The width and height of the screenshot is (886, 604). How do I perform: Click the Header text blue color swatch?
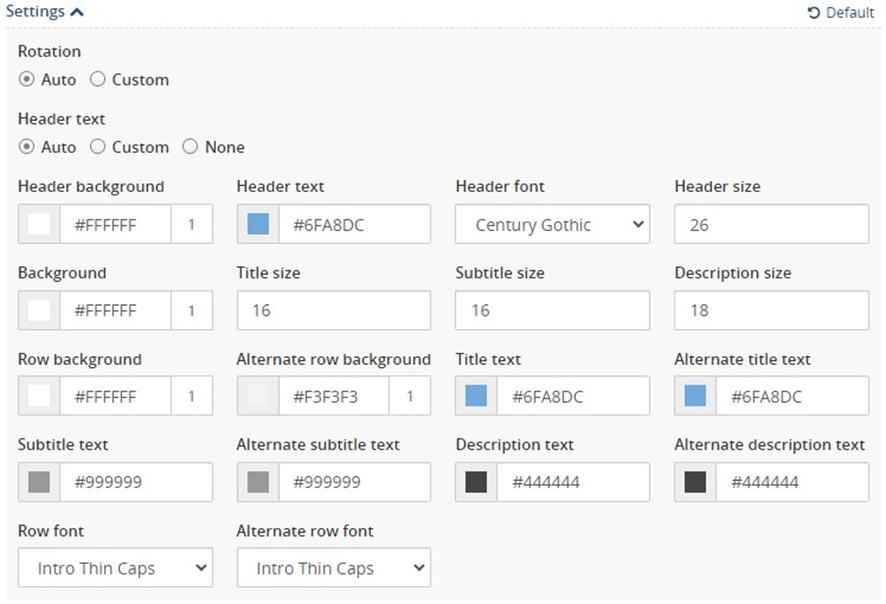(258, 224)
